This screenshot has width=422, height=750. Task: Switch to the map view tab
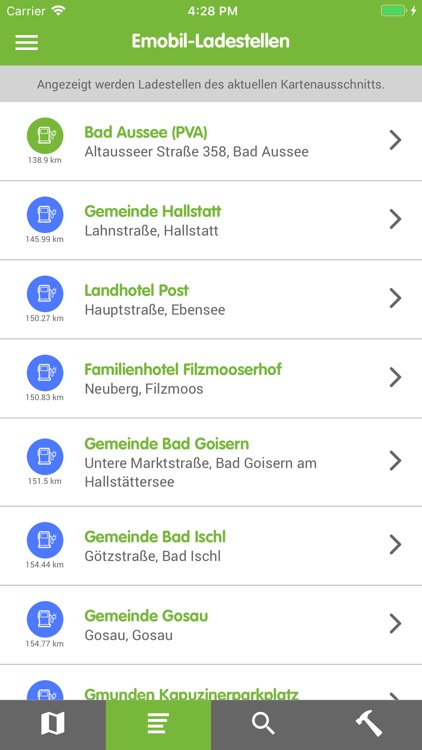(x=53, y=725)
